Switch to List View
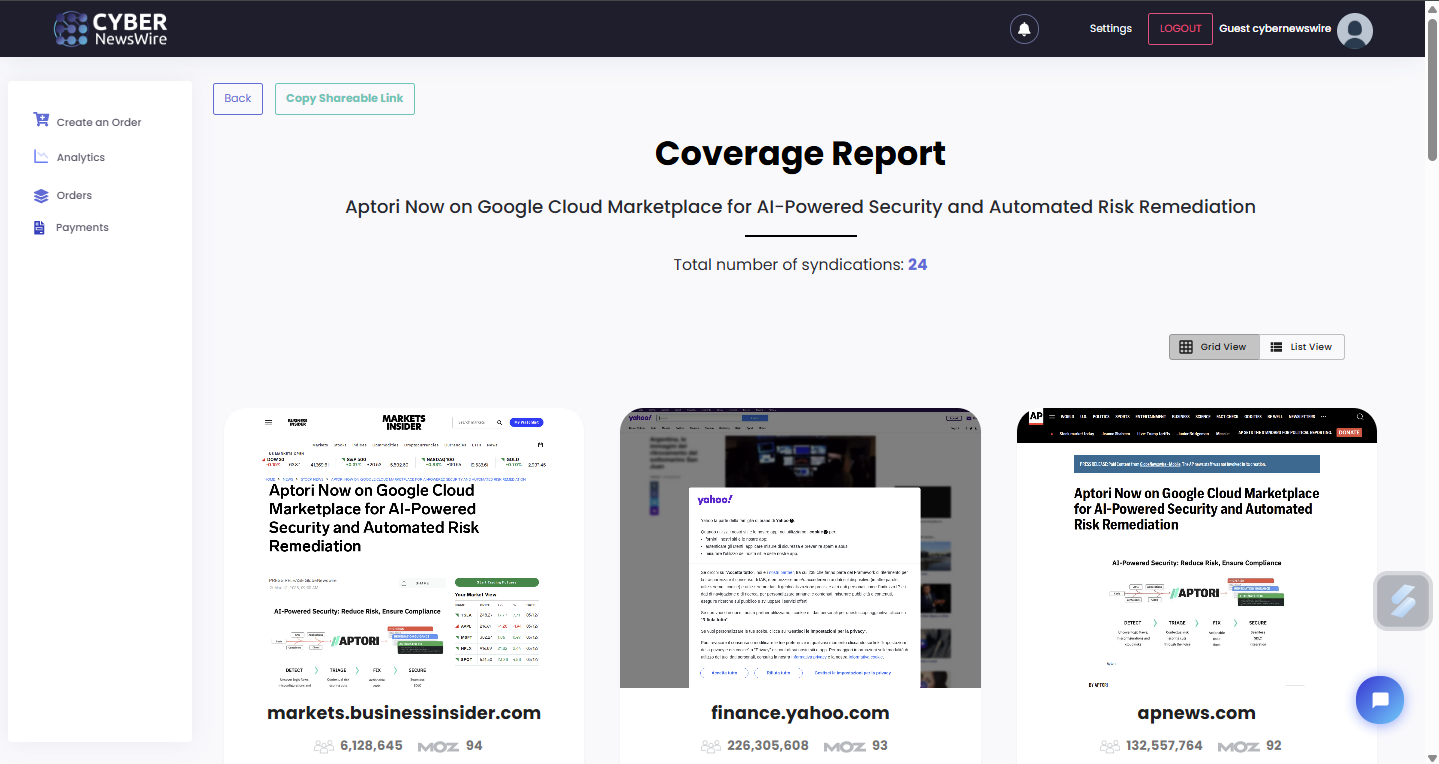This screenshot has width=1439, height=764. pyautogui.click(x=1301, y=347)
